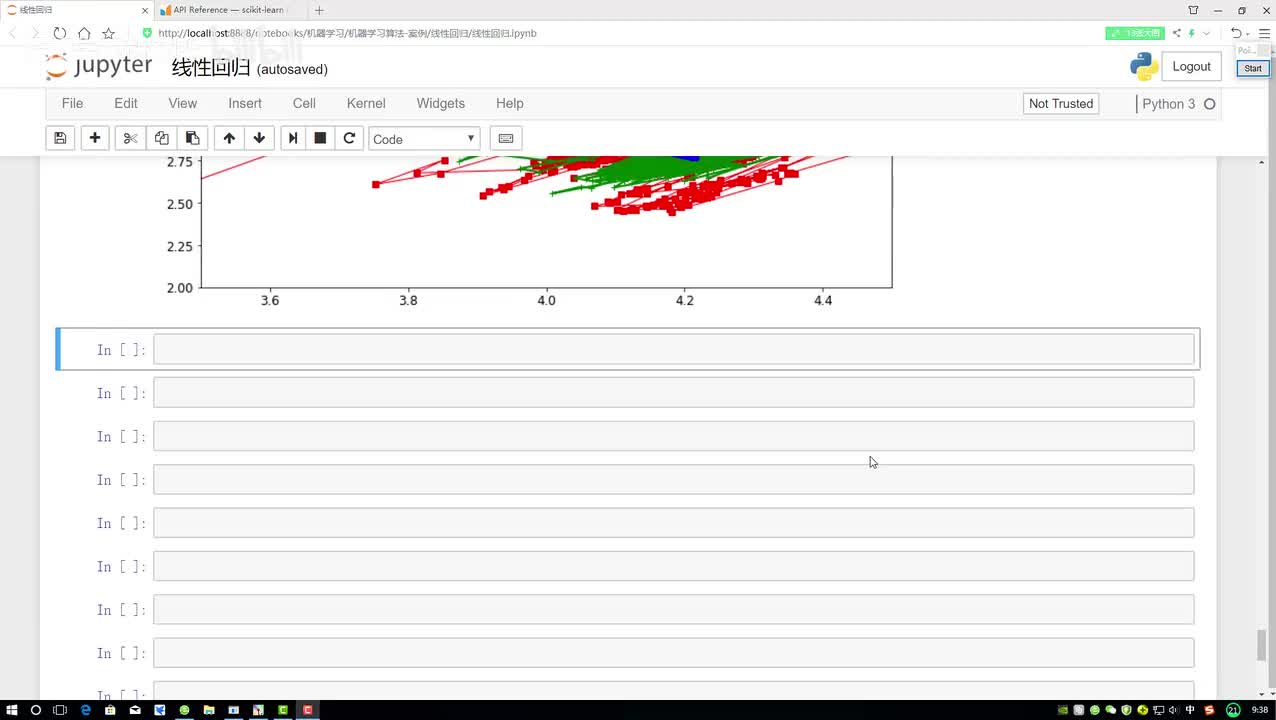Click the Python logo icon in the header
The width and height of the screenshot is (1276, 720).
pos(1144,67)
